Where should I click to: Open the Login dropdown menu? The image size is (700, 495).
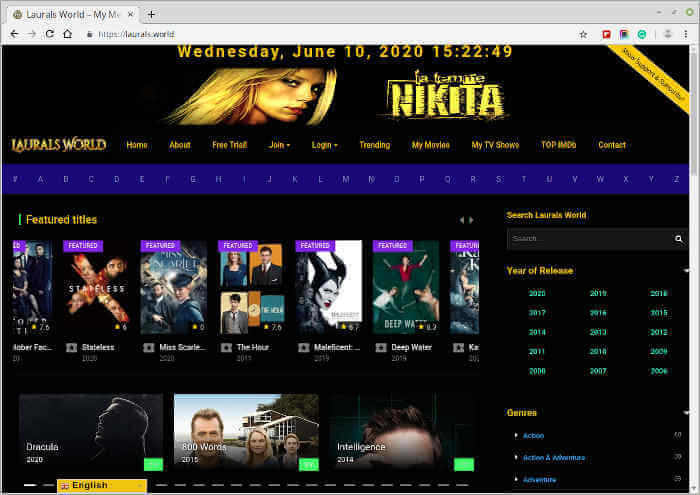click(x=324, y=145)
